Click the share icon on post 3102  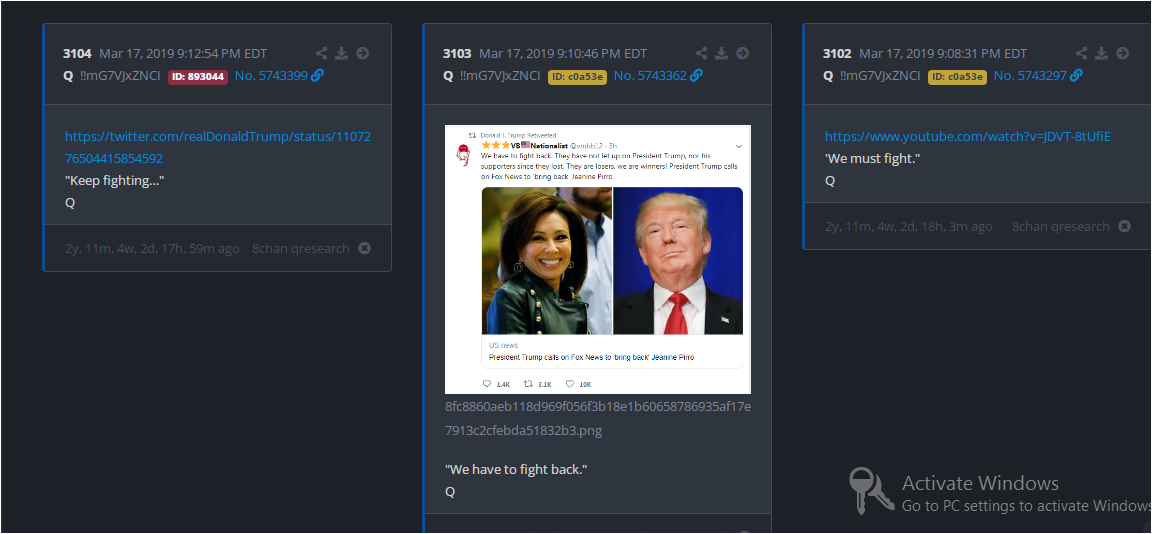tap(1081, 53)
